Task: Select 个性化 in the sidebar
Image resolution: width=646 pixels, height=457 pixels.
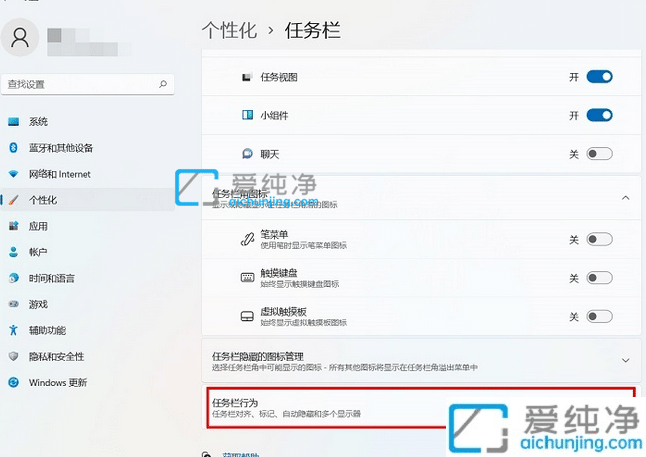Action: [x=87, y=200]
